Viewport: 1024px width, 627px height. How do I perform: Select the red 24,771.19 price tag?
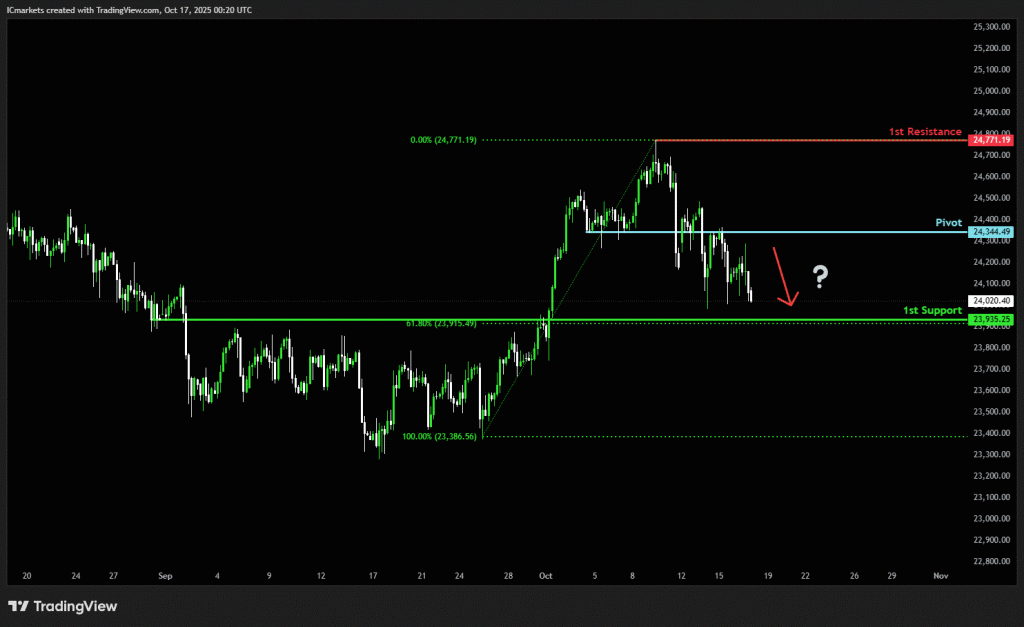coord(991,140)
